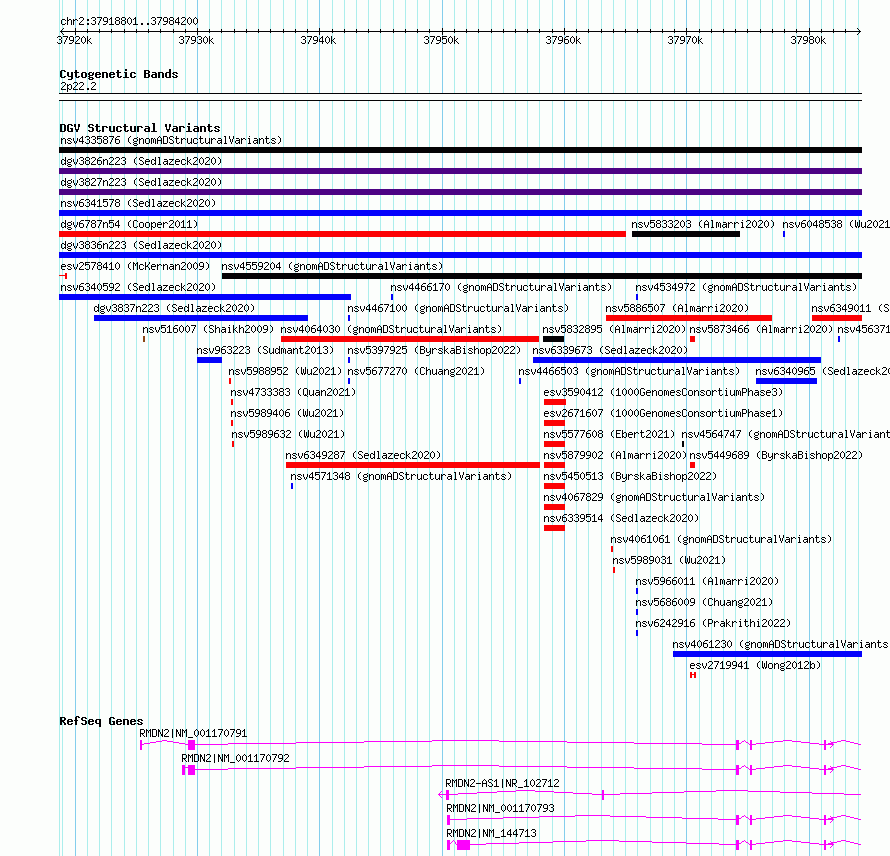The image size is (890, 856).
Task: Click the RMDN2|NM_001170791 transcript label
Action: pos(193,733)
